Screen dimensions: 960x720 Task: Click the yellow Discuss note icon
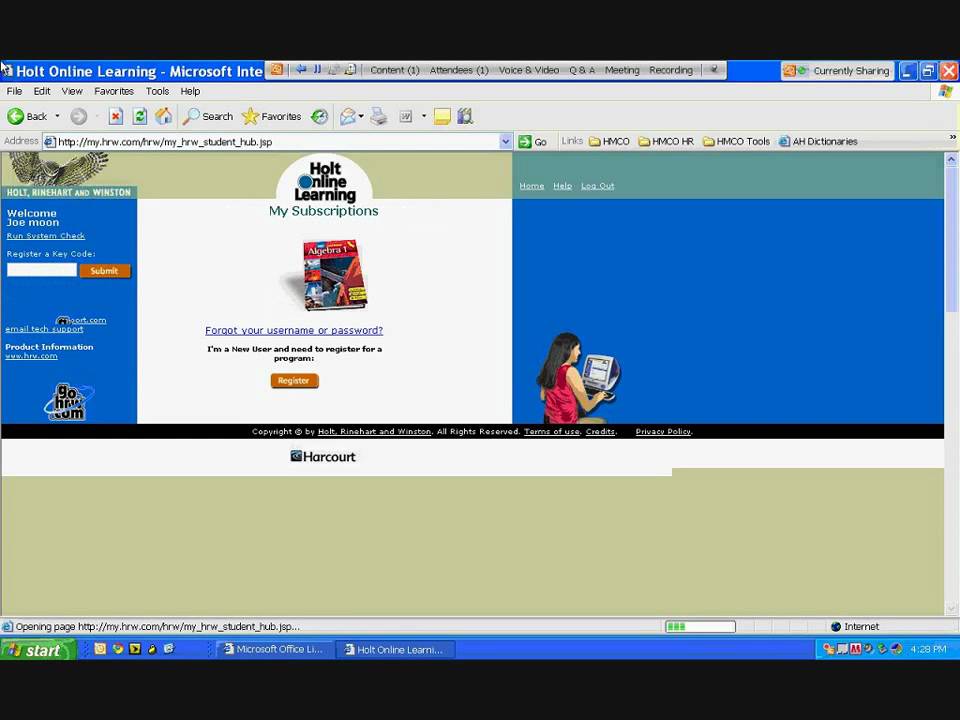442,116
